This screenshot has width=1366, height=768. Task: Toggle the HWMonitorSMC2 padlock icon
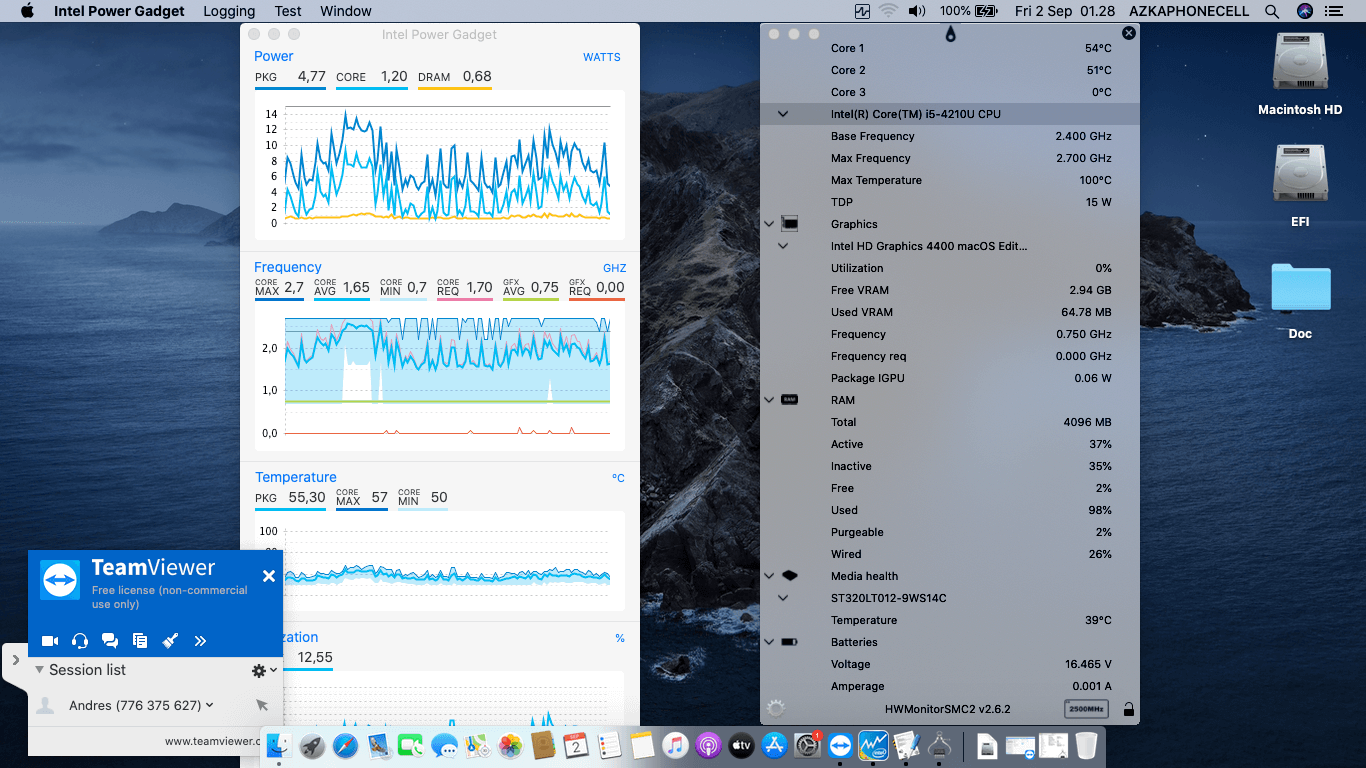1128,709
